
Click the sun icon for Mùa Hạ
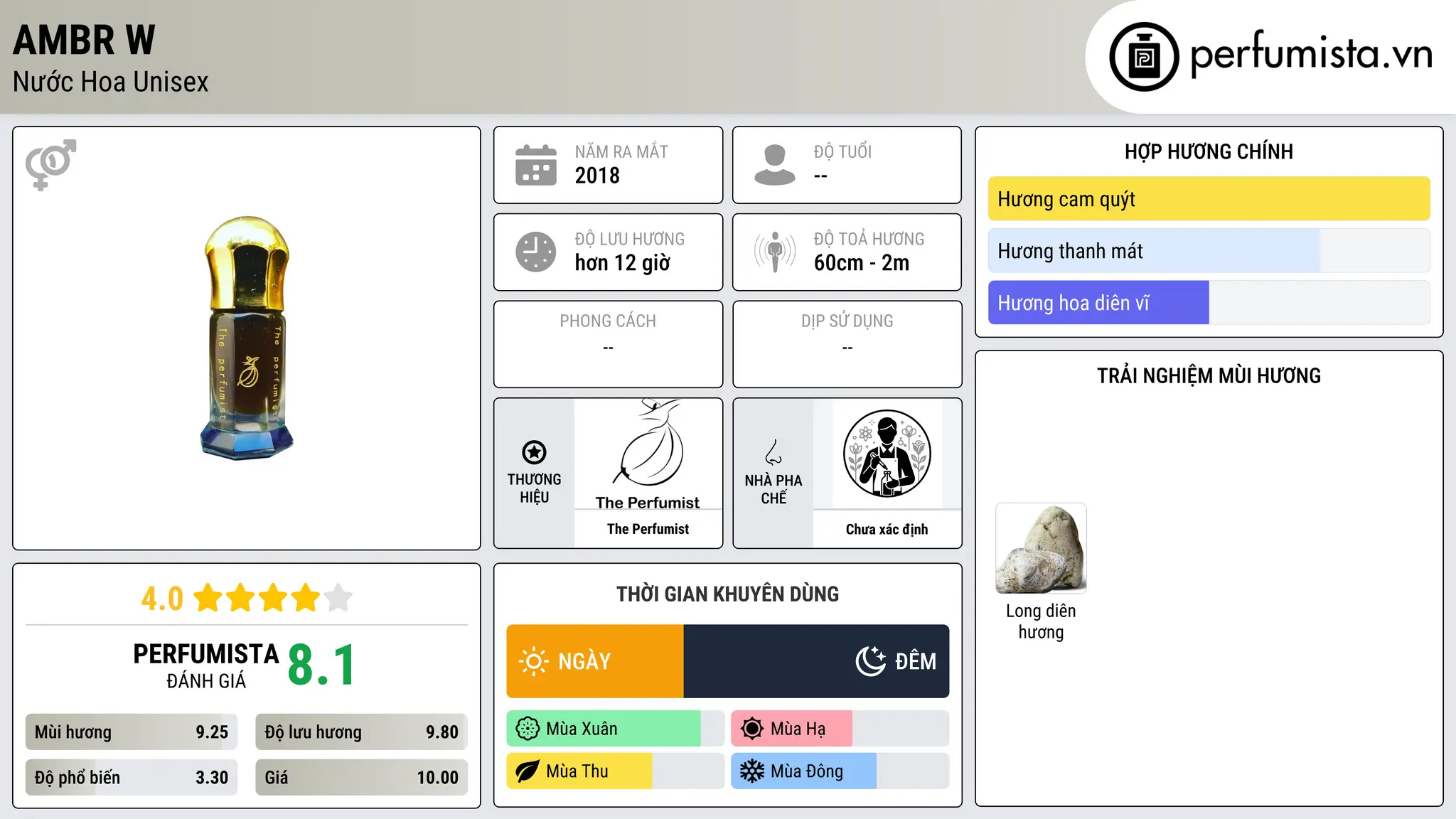tap(752, 729)
